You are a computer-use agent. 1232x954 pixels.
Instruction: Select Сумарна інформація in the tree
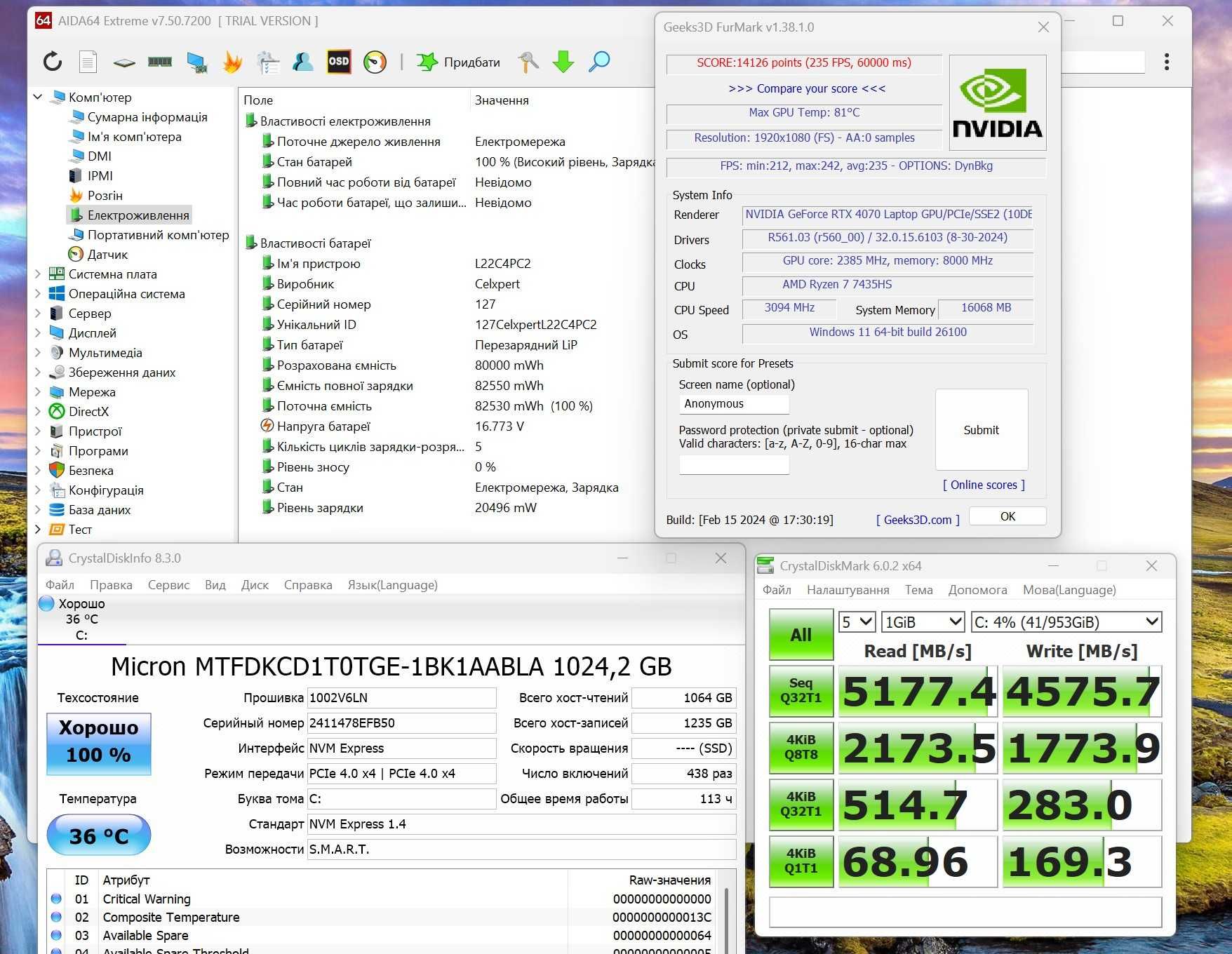147,116
